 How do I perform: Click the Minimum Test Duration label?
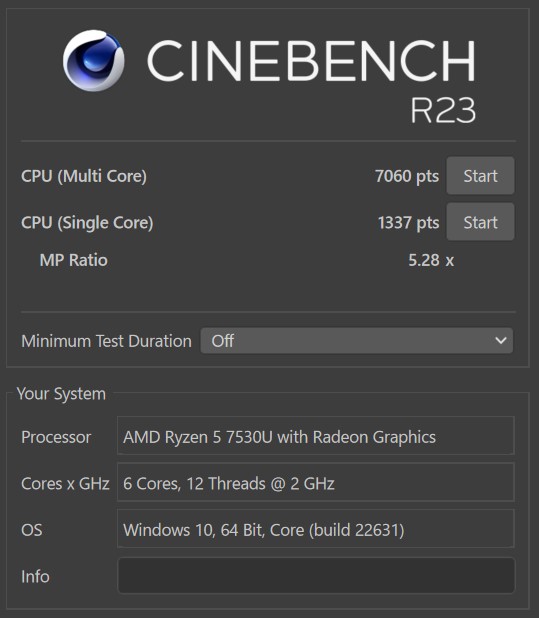[x=106, y=341]
